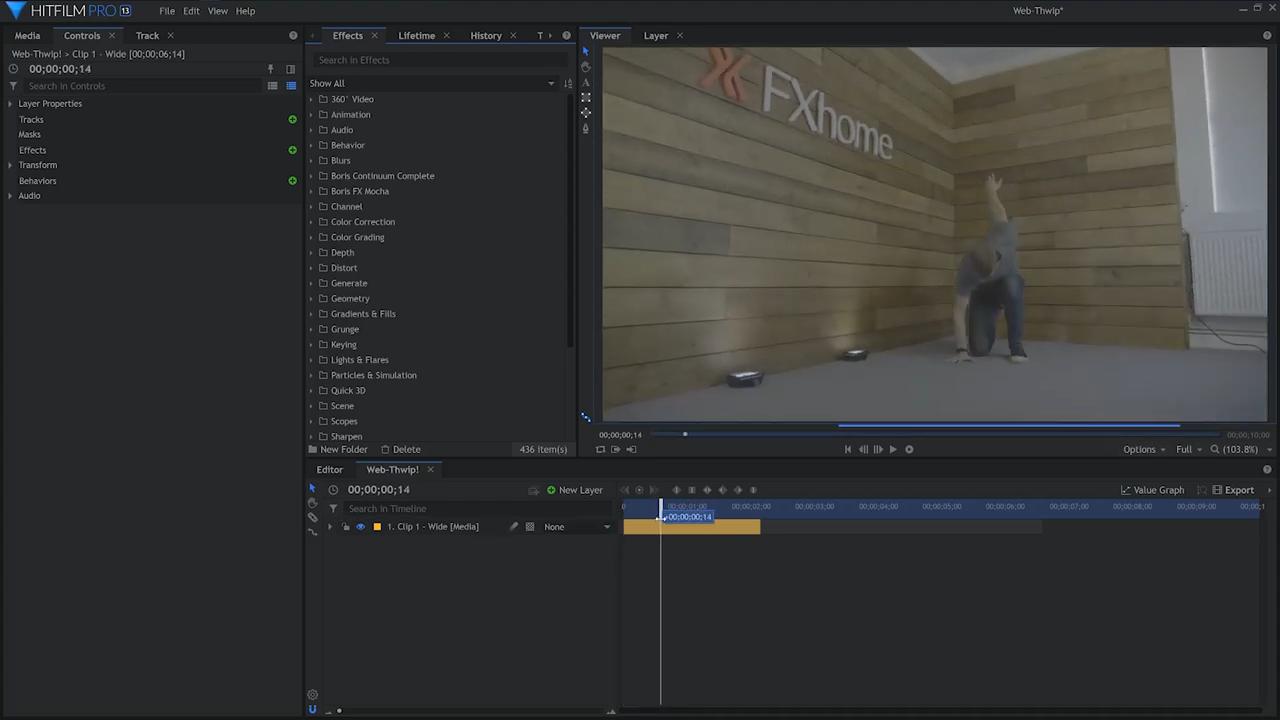Switch to the Editor tab
This screenshot has width=1280, height=720.
pyautogui.click(x=329, y=470)
